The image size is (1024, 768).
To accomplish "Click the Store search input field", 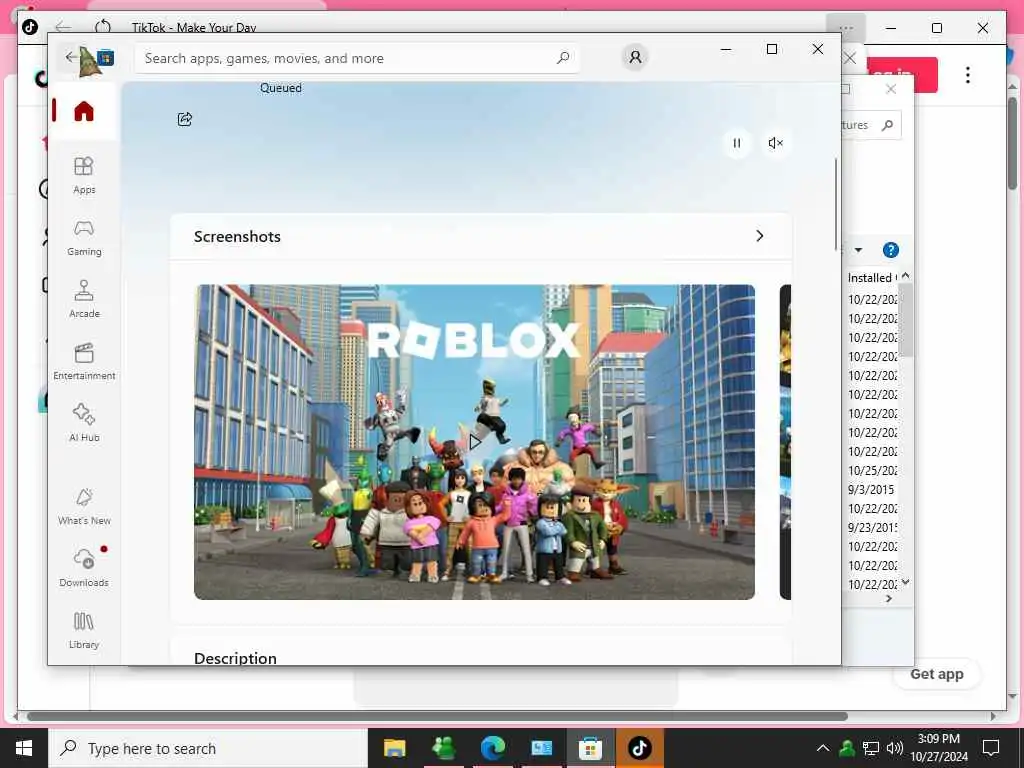I will pyautogui.click(x=357, y=58).
